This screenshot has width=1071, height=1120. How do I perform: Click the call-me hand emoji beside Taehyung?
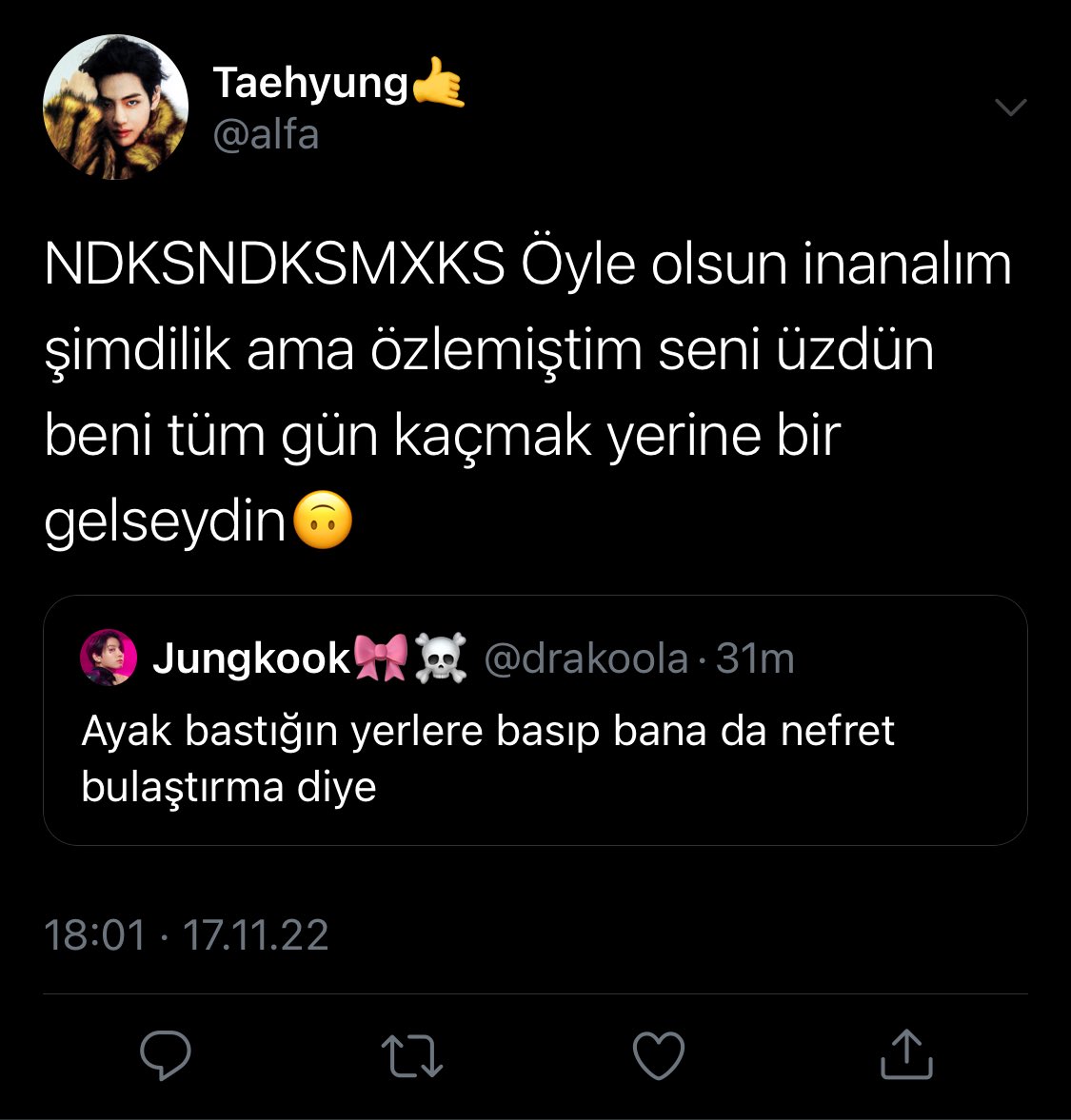[438, 82]
